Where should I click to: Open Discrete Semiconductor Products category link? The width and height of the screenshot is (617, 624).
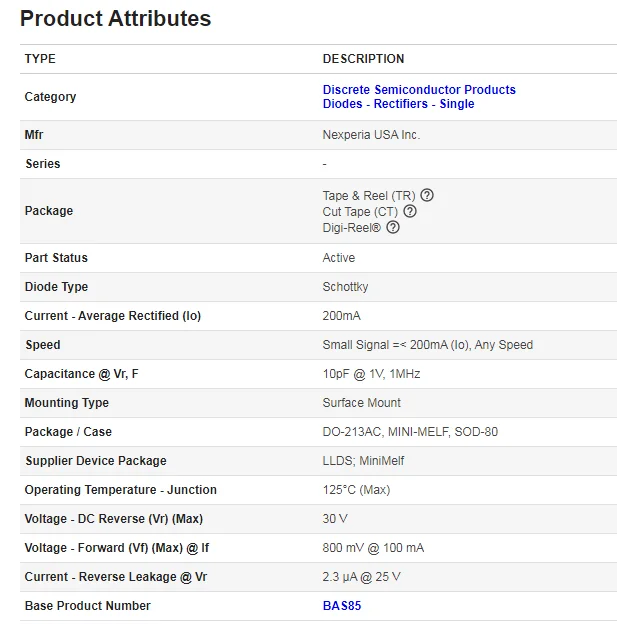tap(419, 90)
